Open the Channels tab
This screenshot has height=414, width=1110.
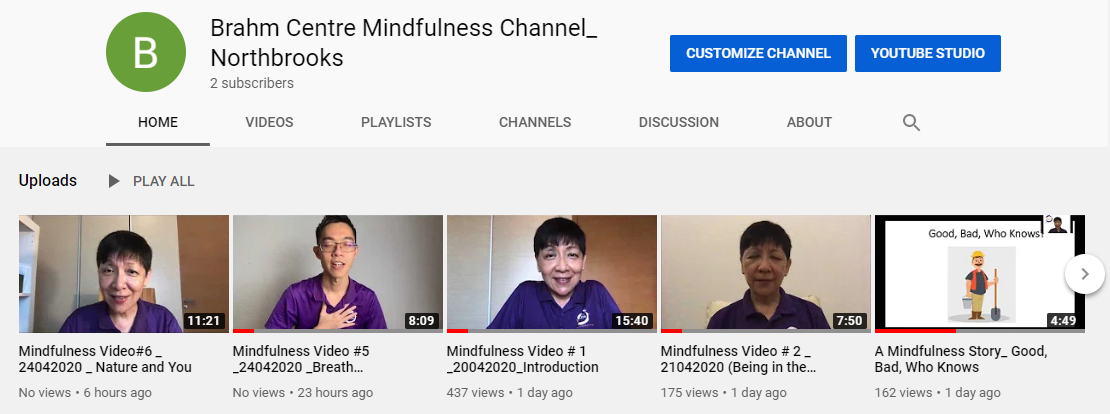[x=534, y=122]
